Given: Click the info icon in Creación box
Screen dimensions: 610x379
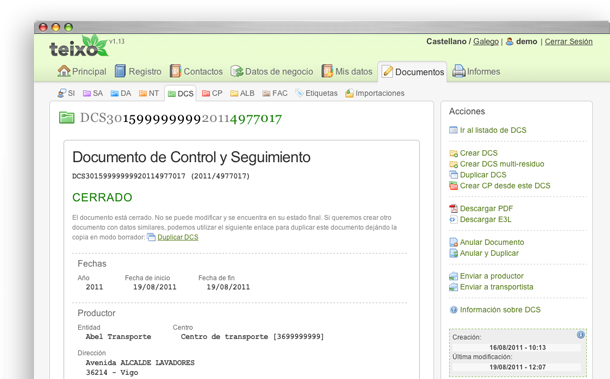Looking at the screenshot, I should click(580, 335).
